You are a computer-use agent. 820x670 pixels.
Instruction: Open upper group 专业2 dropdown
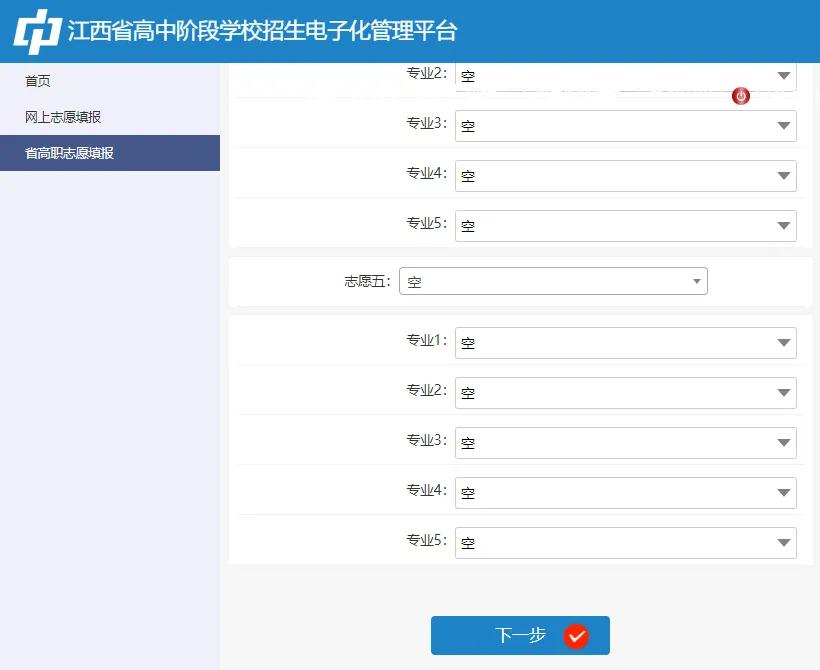click(x=626, y=76)
